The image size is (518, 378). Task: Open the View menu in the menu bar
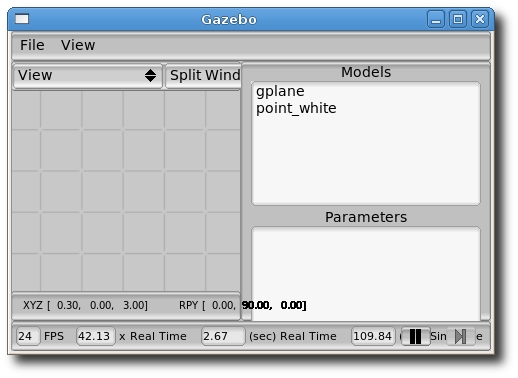coord(78,45)
